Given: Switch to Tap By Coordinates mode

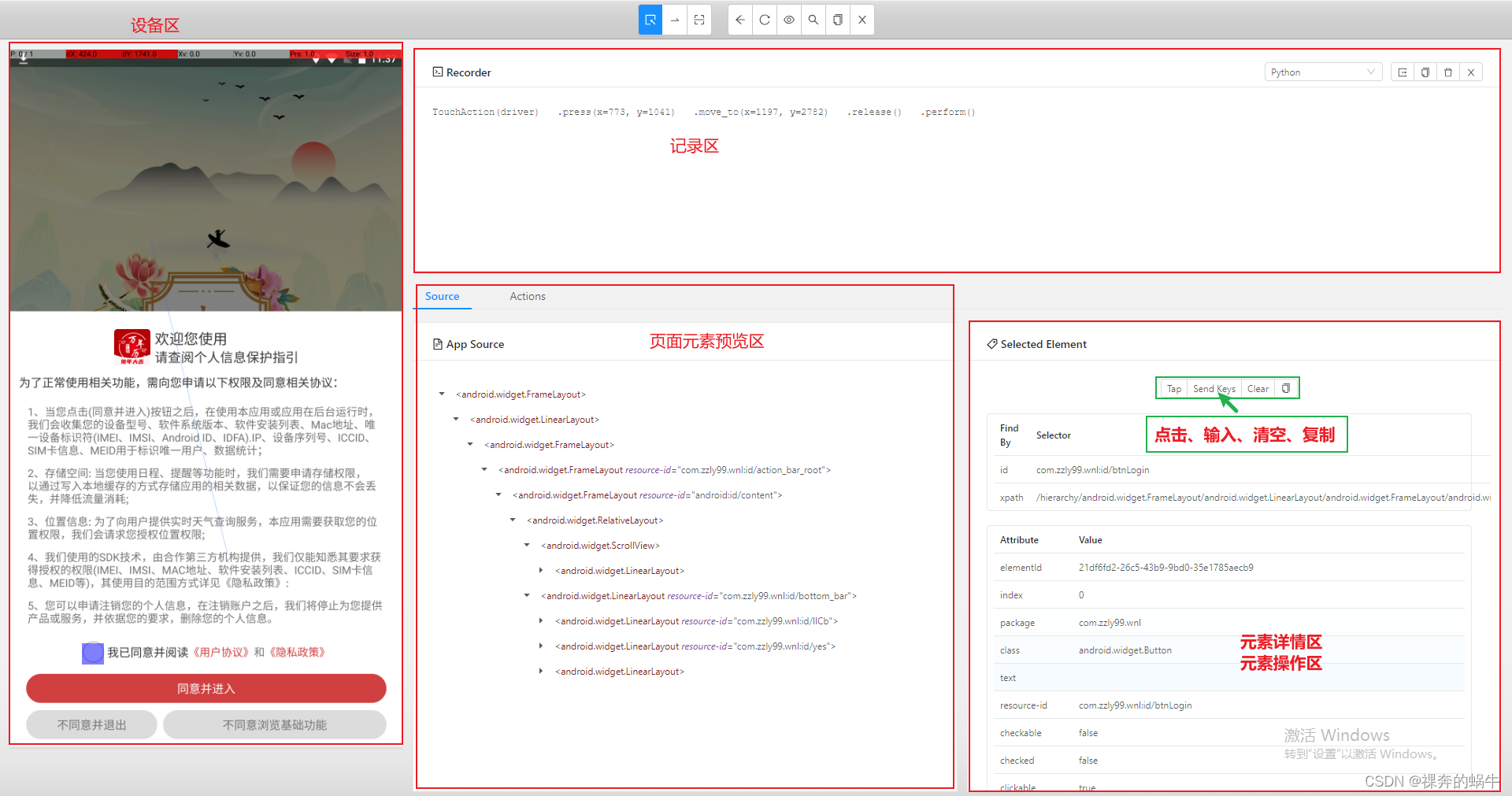Looking at the screenshot, I should click(699, 20).
